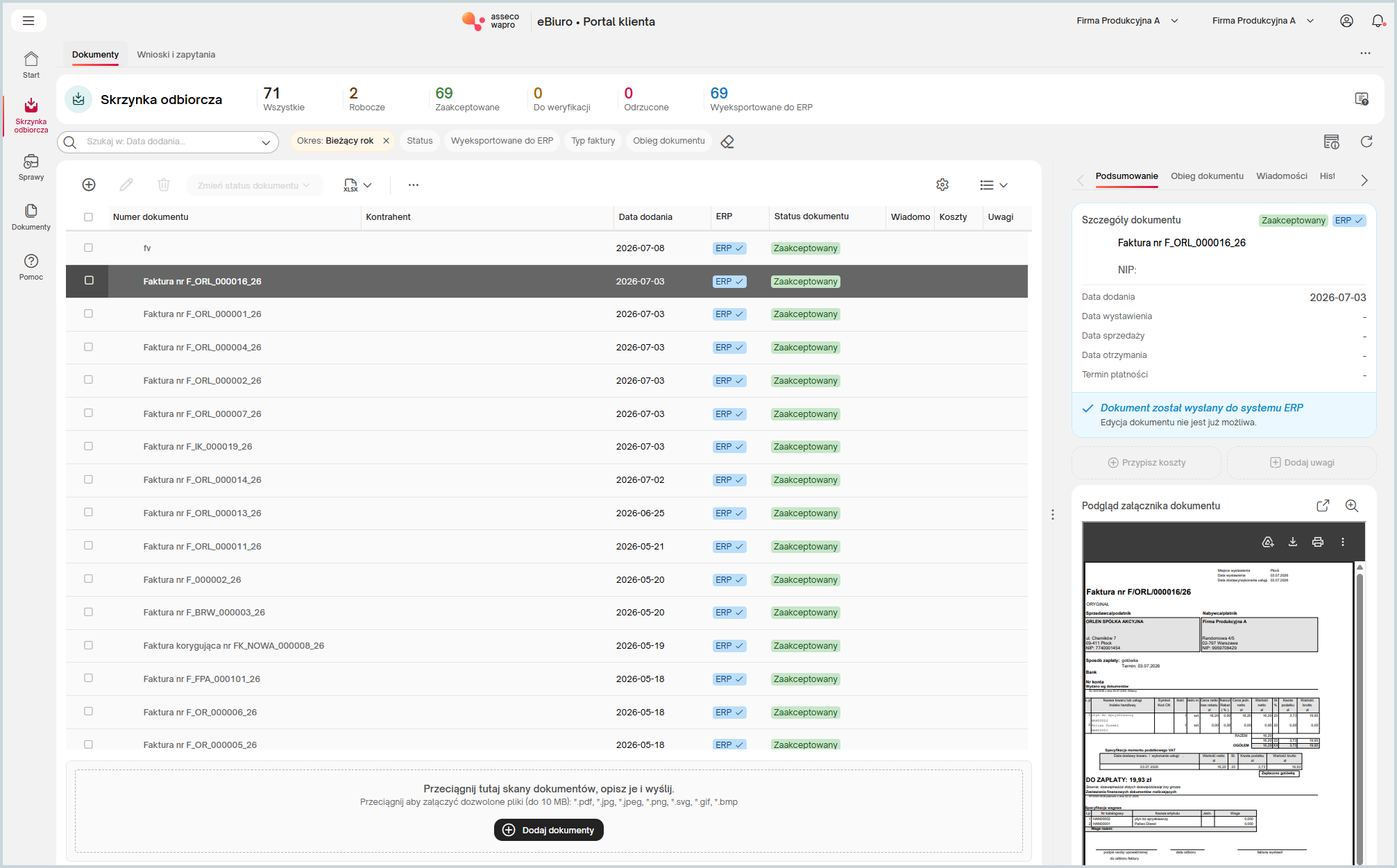Open Sprawy in the sidebar
The height and width of the screenshot is (868, 1397).
tap(31, 167)
